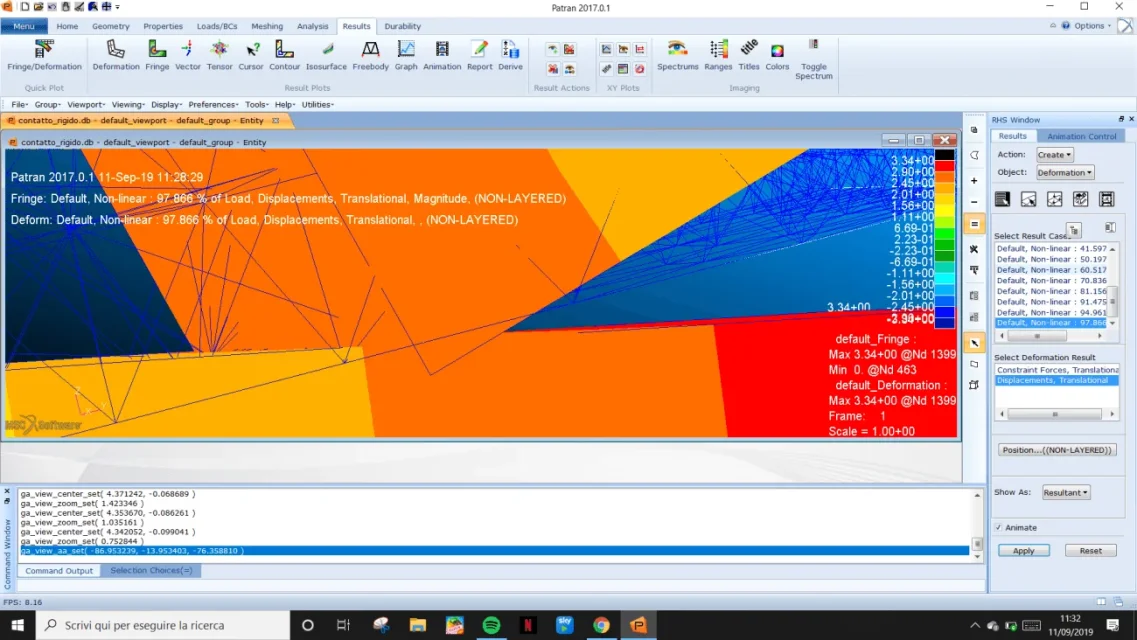Click the highlighted equals icon in viewport sidebar
Image resolution: width=1137 pixels, height=640 pixels.
click(x=975, y=224)
